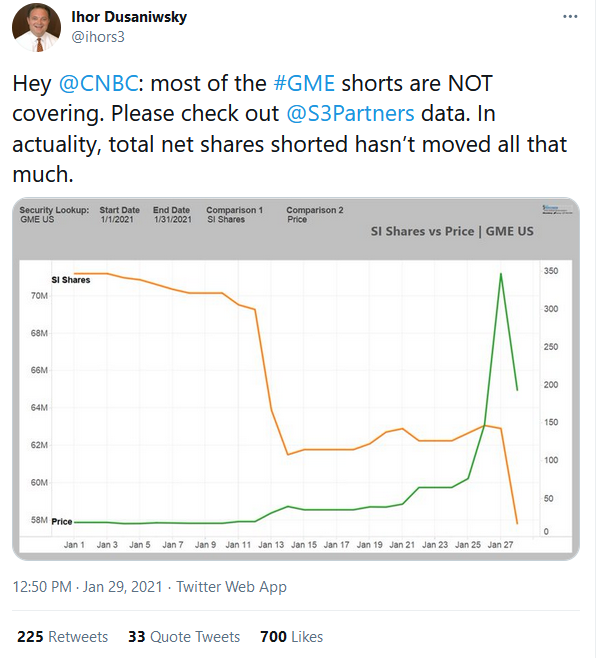View the 700 Likes list
Viewport: 600px width, 658px height.
(291, 636)
